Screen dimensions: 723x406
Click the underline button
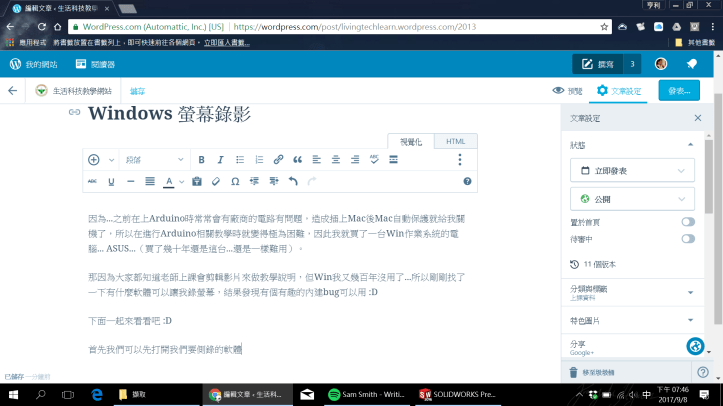[111, 182]
